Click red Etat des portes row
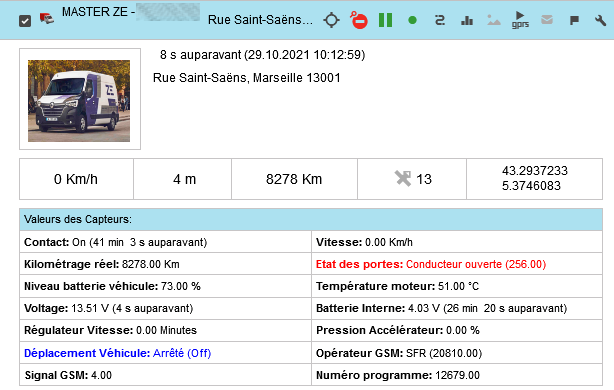The height and width of the screenshot is (390, 614). (x=457, y=264)
